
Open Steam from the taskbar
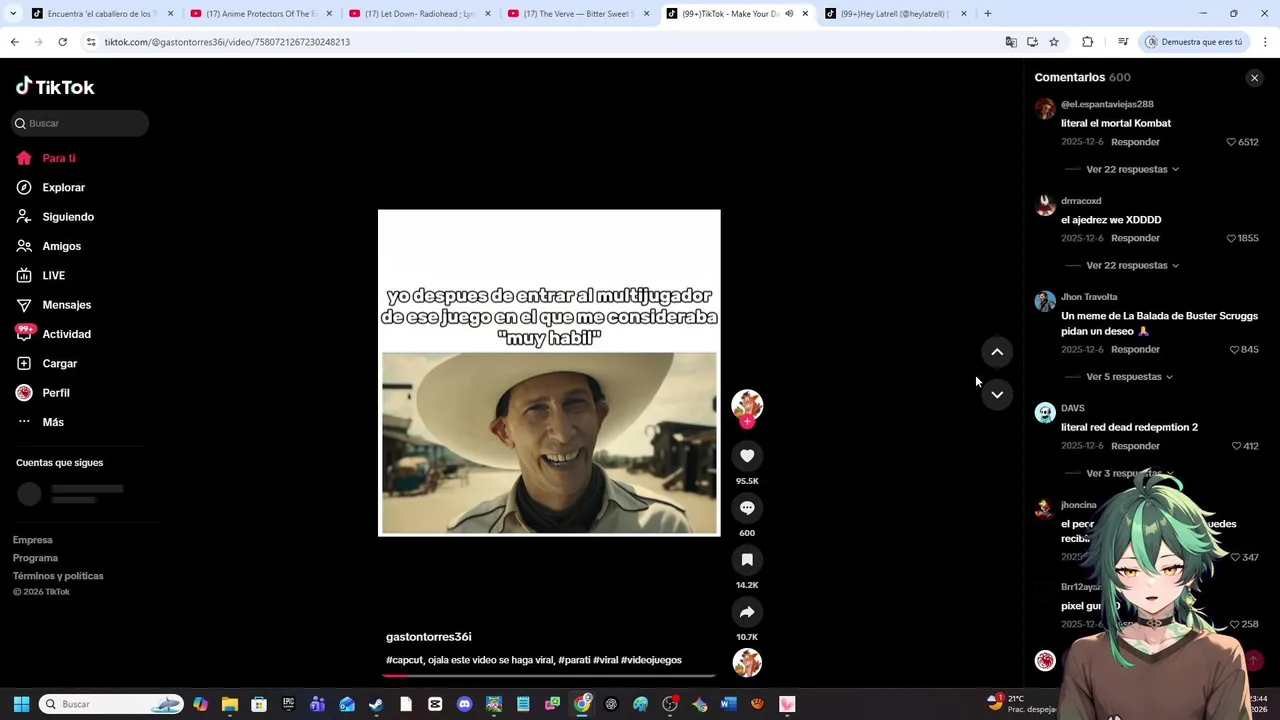pos(376,704)
